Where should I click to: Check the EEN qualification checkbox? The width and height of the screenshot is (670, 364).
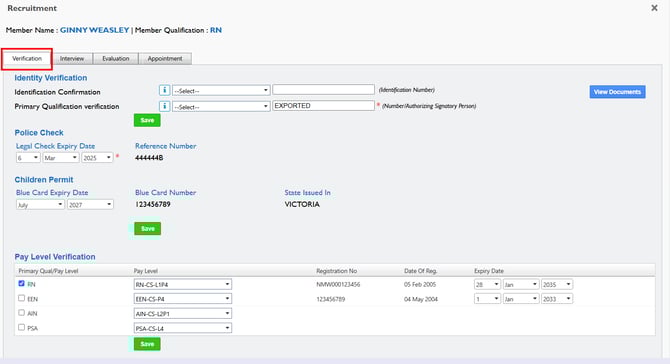point(21,298)
